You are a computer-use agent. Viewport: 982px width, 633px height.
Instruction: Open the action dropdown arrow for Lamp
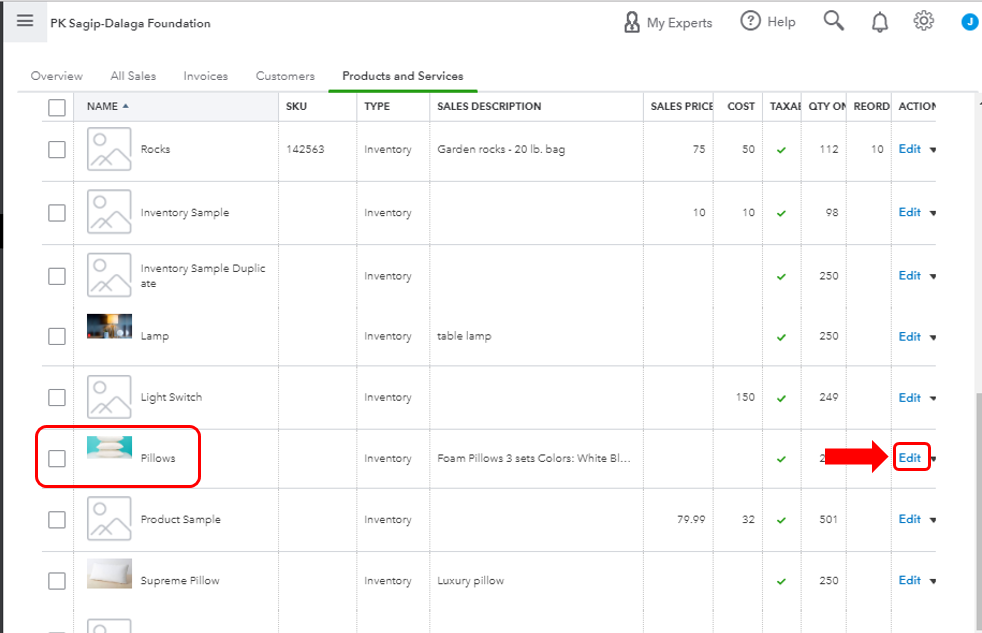[933, 337]
